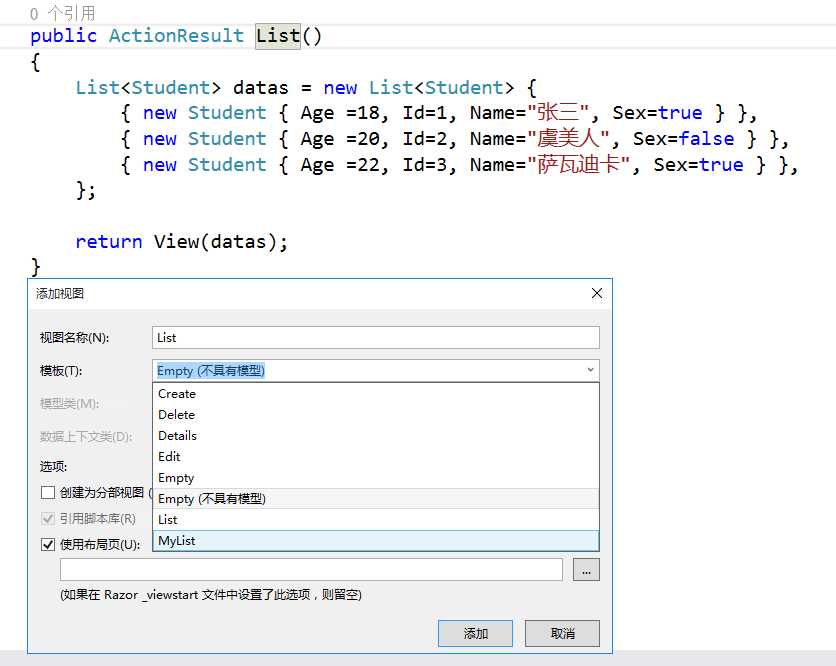Select the Delete template option

click(x=376, y=414)
